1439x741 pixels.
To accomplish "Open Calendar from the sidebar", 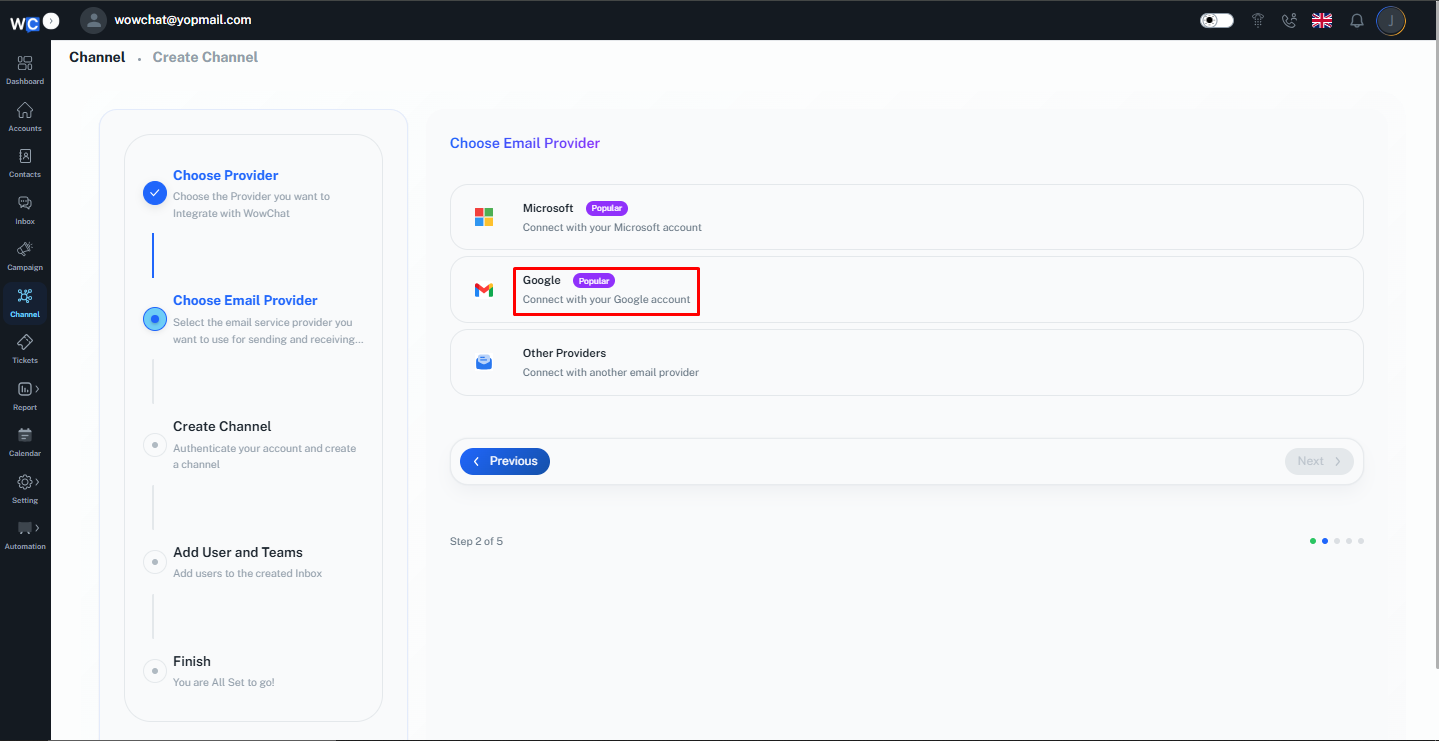I will (25, 442).
